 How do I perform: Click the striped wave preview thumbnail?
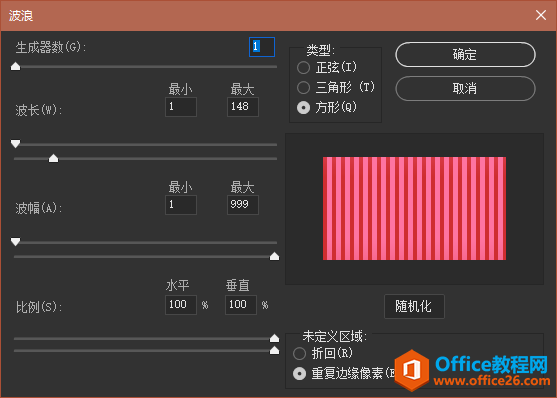(414, 208)
